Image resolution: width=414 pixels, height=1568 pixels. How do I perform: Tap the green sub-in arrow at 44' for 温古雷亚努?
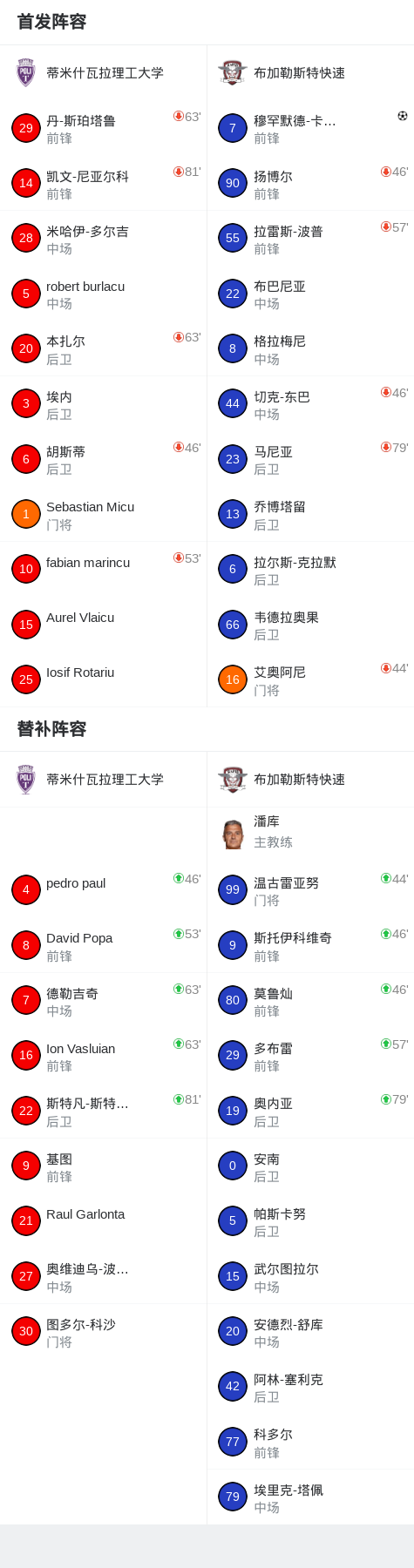385,878
